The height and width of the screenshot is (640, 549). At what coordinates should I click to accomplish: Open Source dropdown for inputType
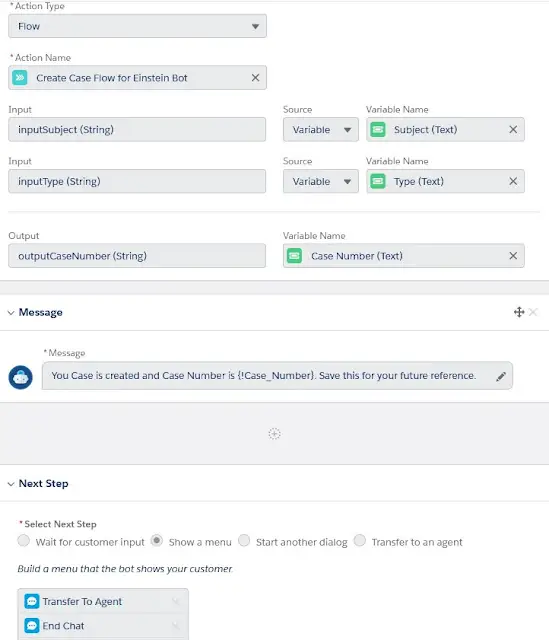pos(321,181)
